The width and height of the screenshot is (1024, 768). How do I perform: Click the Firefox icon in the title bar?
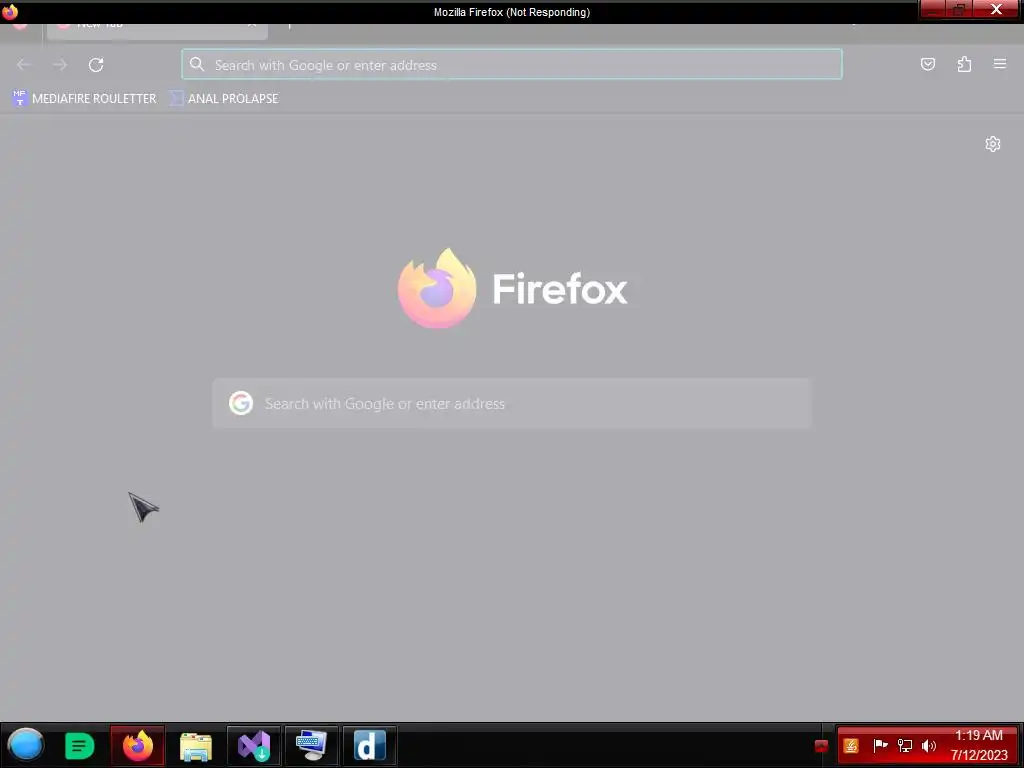tap(10, 12)
